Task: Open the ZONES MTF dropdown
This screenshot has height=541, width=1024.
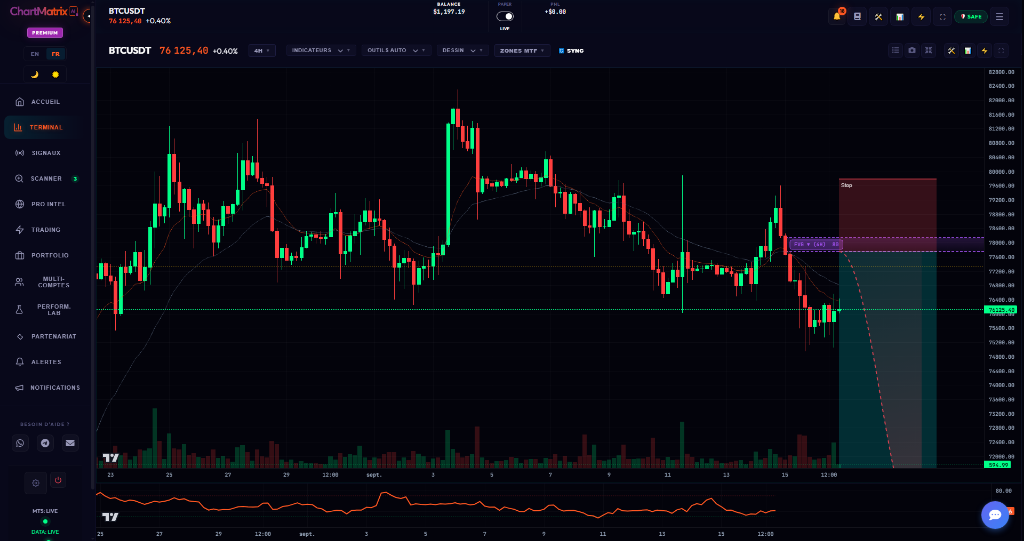Action: pyautogui.click(x=522, y=50)
